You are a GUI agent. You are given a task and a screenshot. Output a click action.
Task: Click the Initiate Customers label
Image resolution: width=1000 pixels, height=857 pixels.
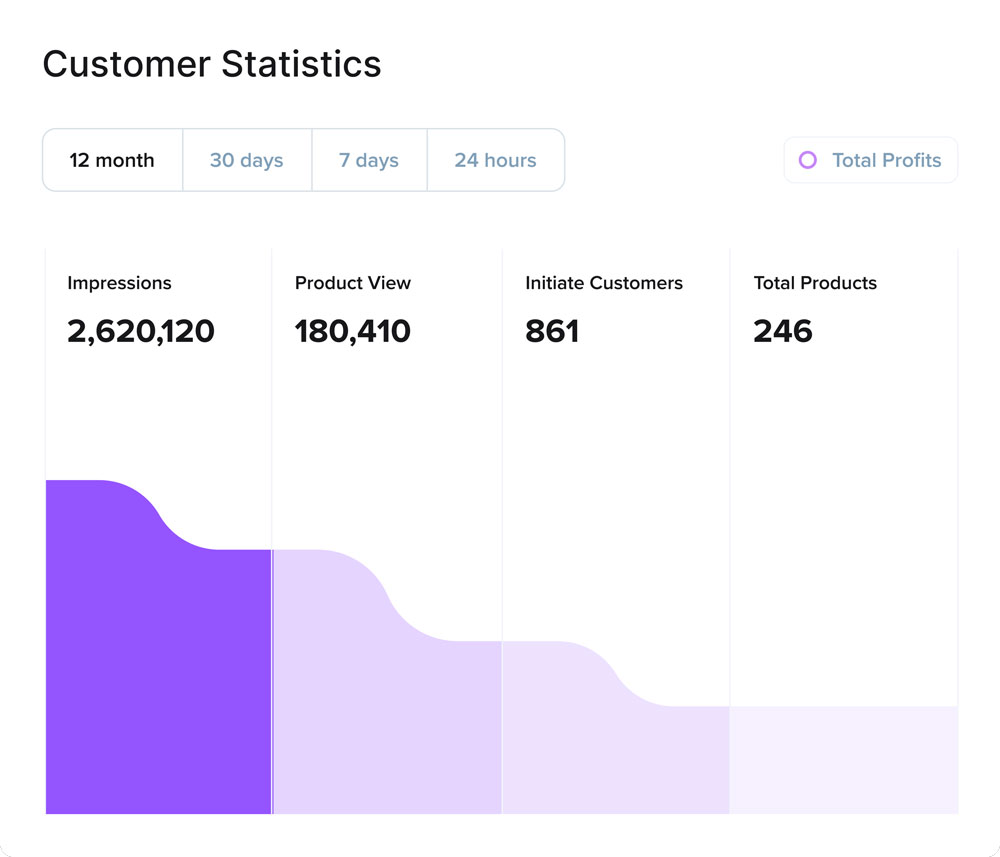pos(604,283)
